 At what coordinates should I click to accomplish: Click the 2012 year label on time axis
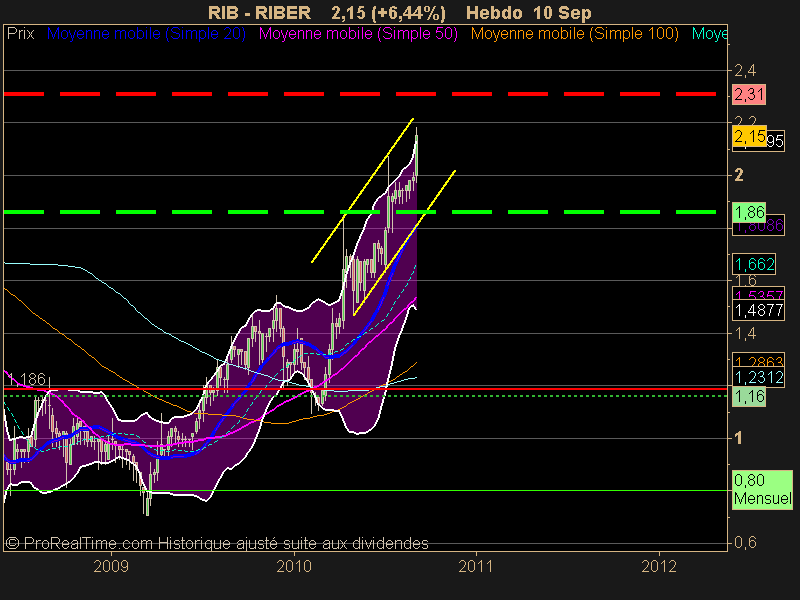point(659,566)
